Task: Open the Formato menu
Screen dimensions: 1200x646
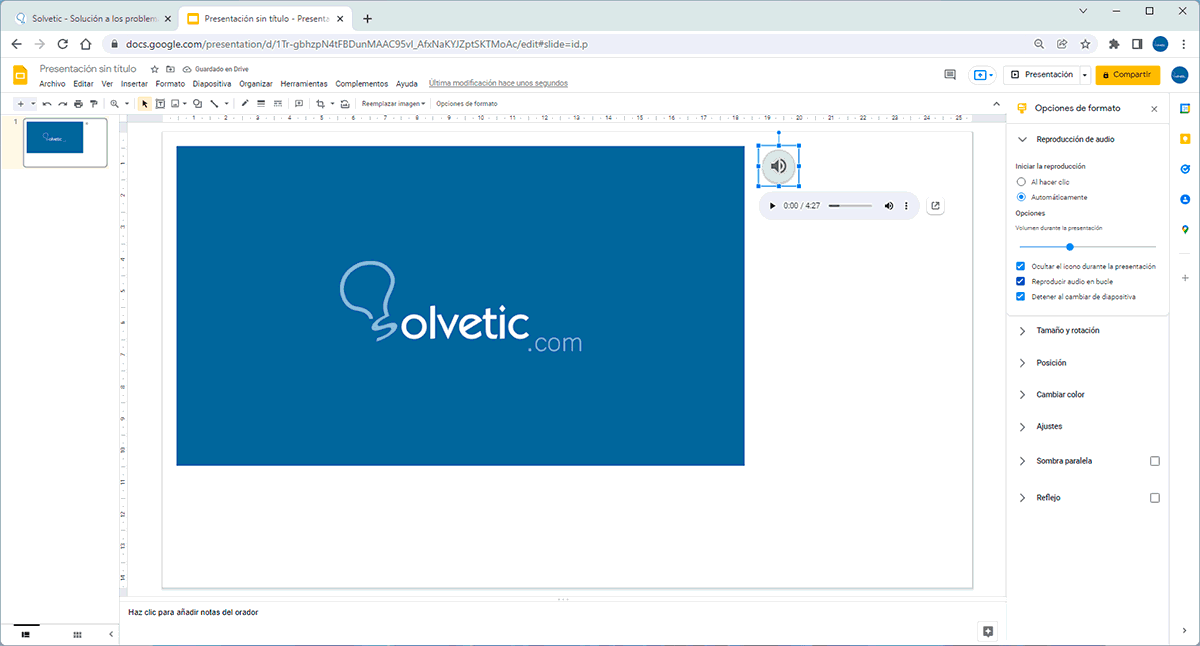Action: [x=170, y=84]
